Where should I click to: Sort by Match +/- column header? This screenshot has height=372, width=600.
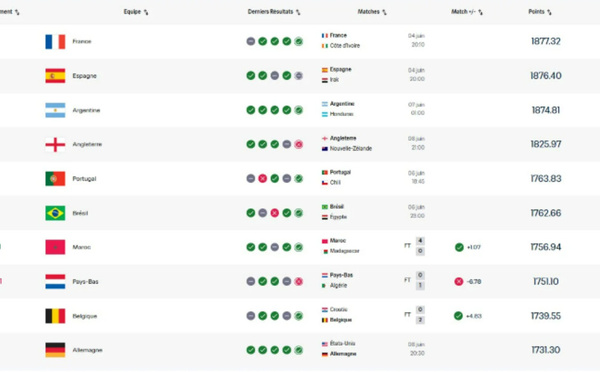coord(467,12)
